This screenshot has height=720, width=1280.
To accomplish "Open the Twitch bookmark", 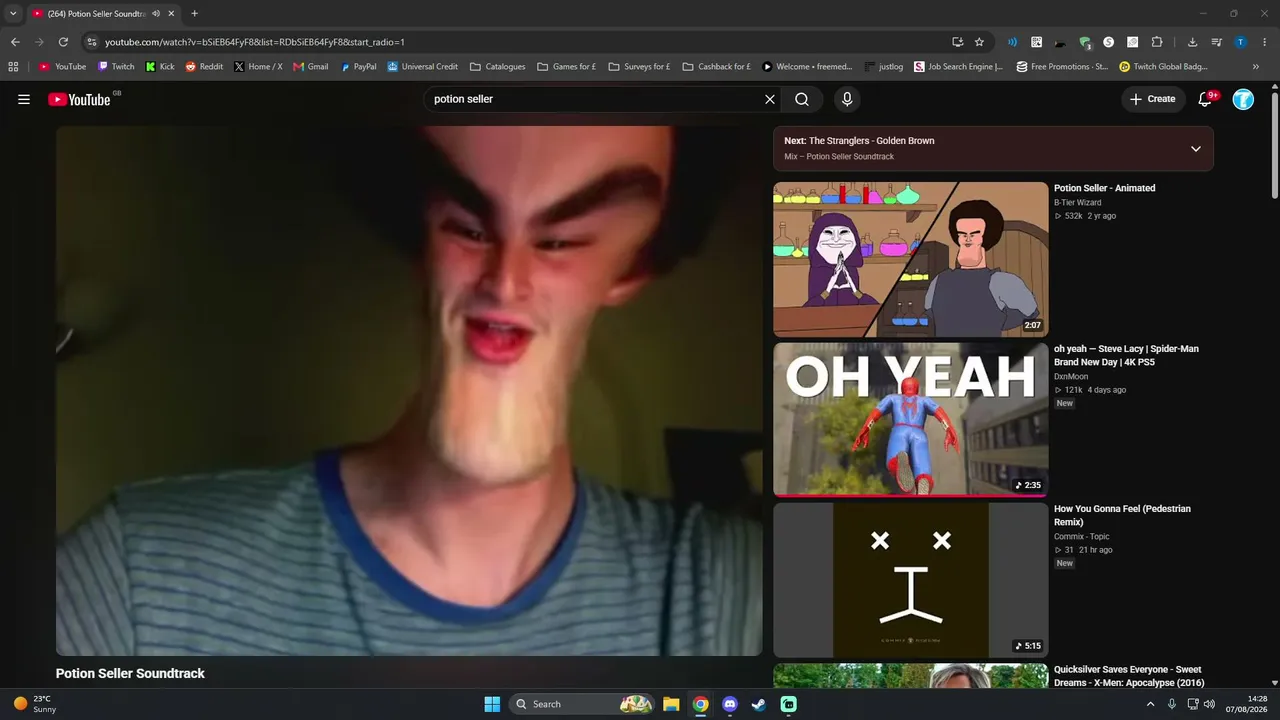I will 115,67.
